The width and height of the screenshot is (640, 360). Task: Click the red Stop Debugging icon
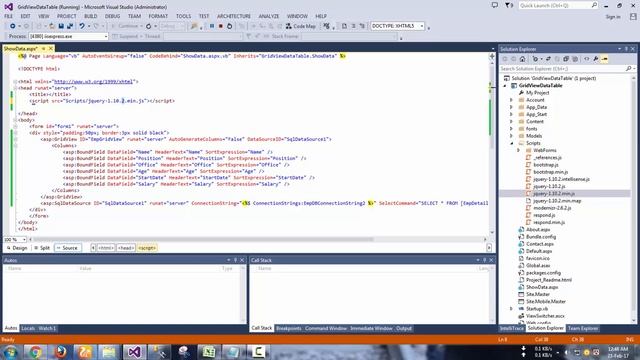[x=220, y=26]
